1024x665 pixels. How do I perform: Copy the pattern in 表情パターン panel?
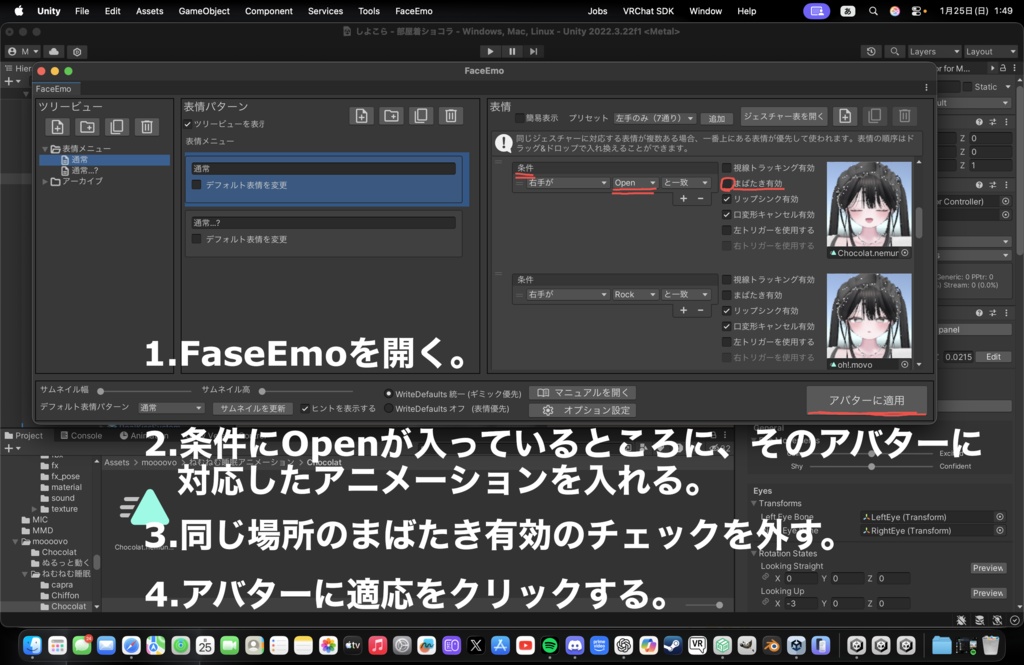421,116
